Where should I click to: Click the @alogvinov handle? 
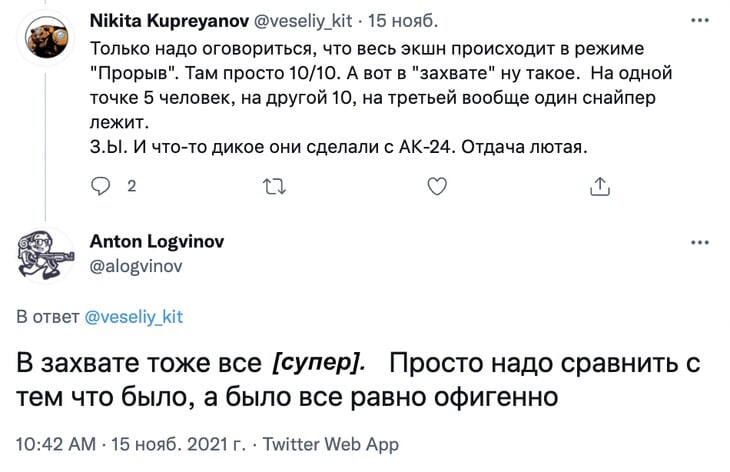pyautogui.click(x=136, y=266)
